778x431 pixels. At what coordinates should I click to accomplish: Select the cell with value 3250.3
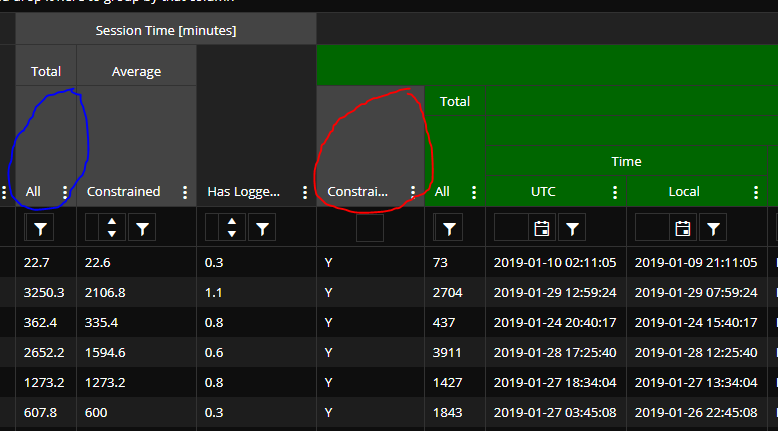(44, 293)
